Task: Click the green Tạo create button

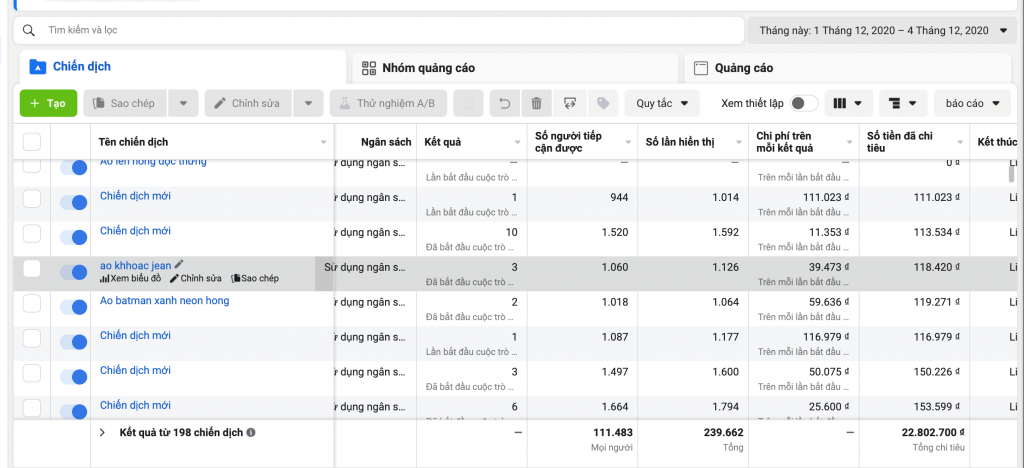Action: point(48,103)
